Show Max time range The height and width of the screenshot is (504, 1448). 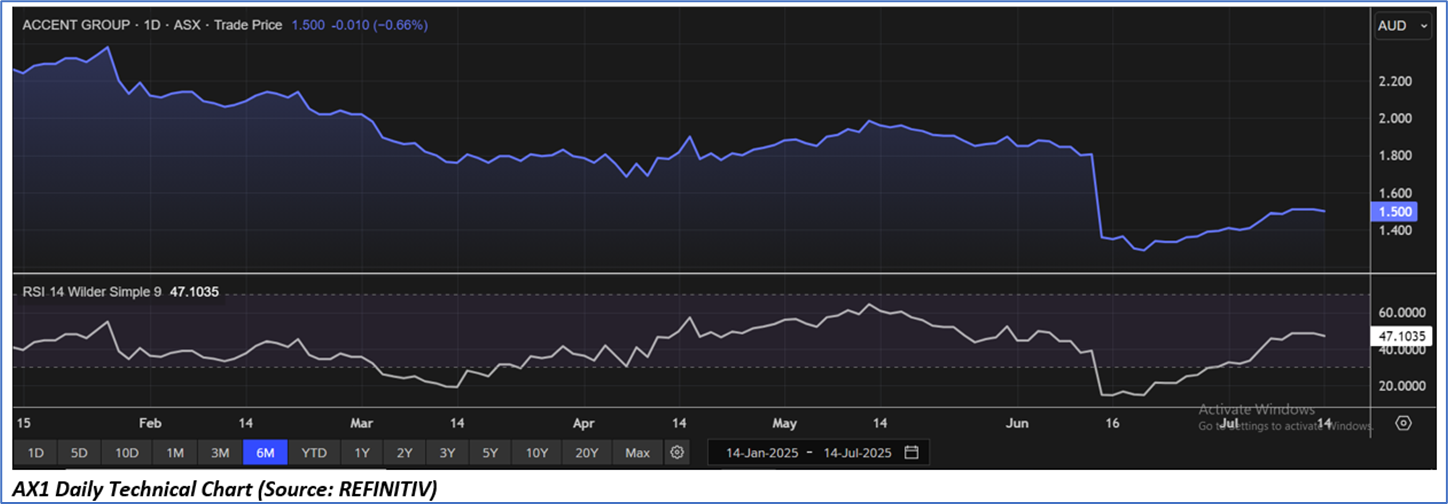637,453
